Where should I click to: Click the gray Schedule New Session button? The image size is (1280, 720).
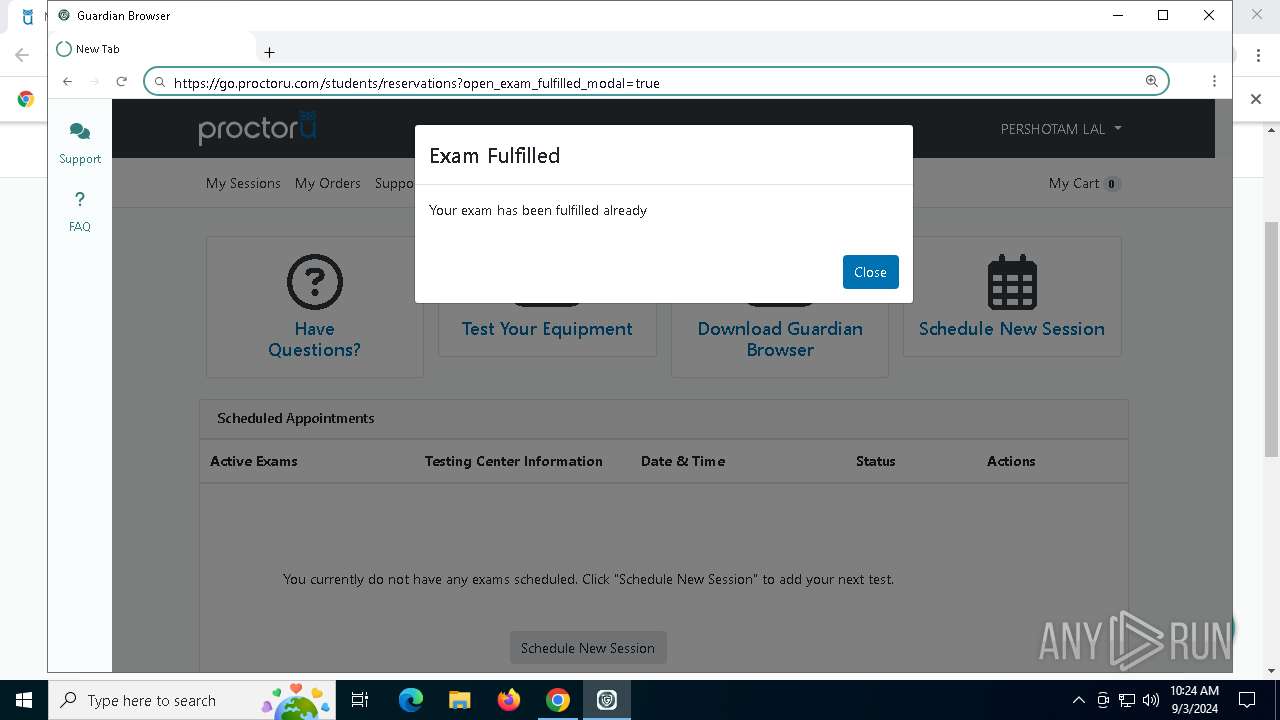click(x=588, y=648)
